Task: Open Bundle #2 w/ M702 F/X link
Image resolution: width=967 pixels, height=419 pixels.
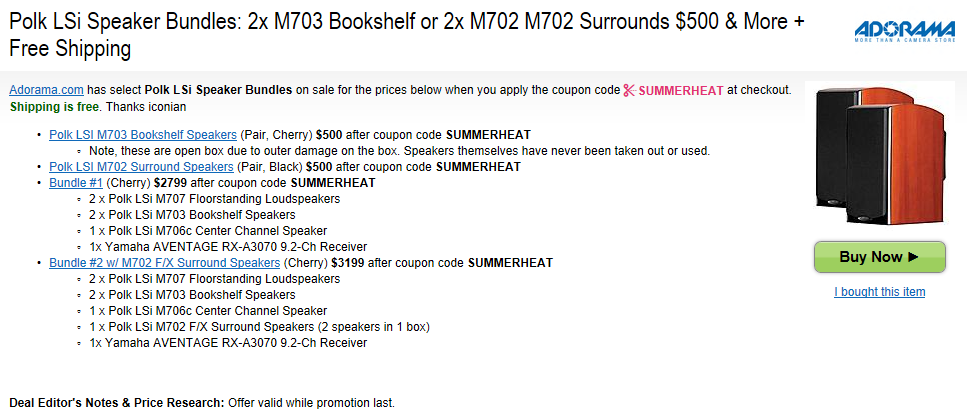Action: coord(164,263)
